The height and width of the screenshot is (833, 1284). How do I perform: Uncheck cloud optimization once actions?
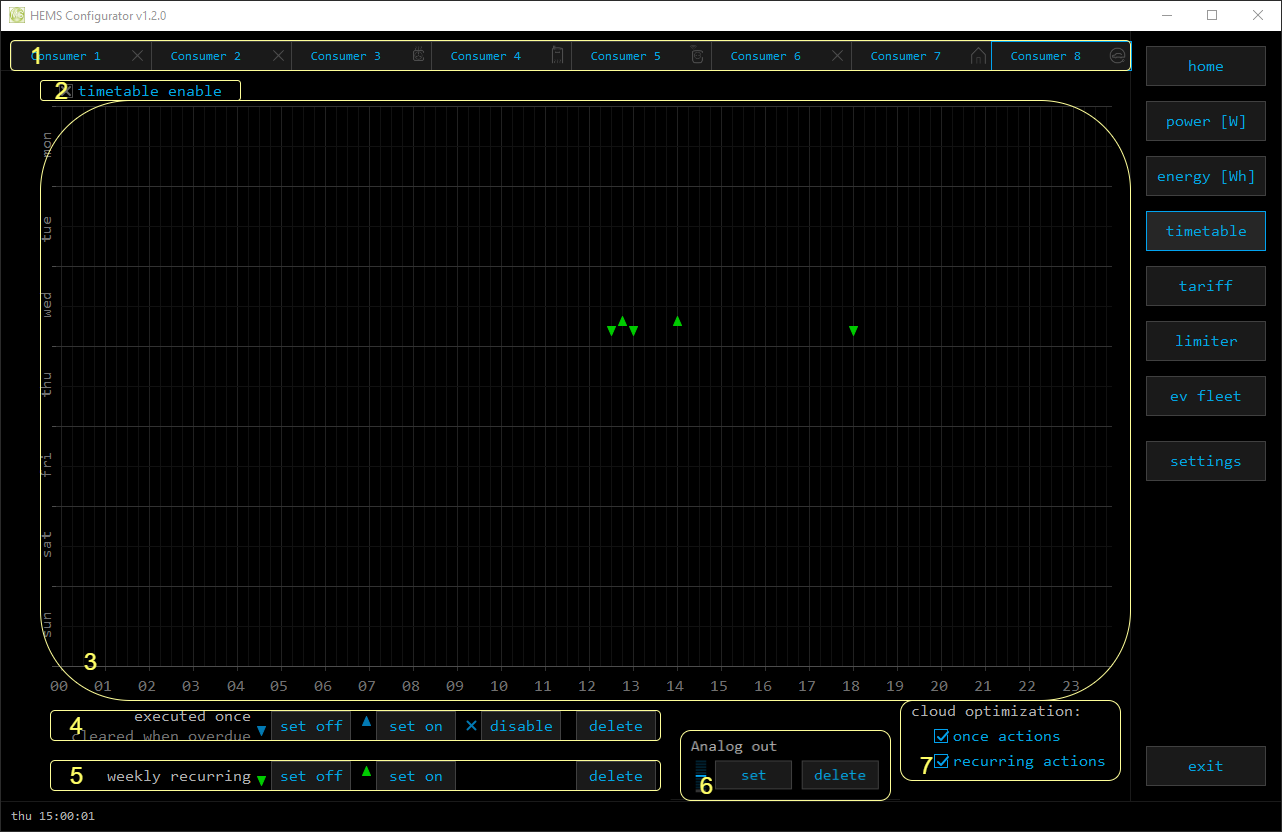(x=940, y=736)
